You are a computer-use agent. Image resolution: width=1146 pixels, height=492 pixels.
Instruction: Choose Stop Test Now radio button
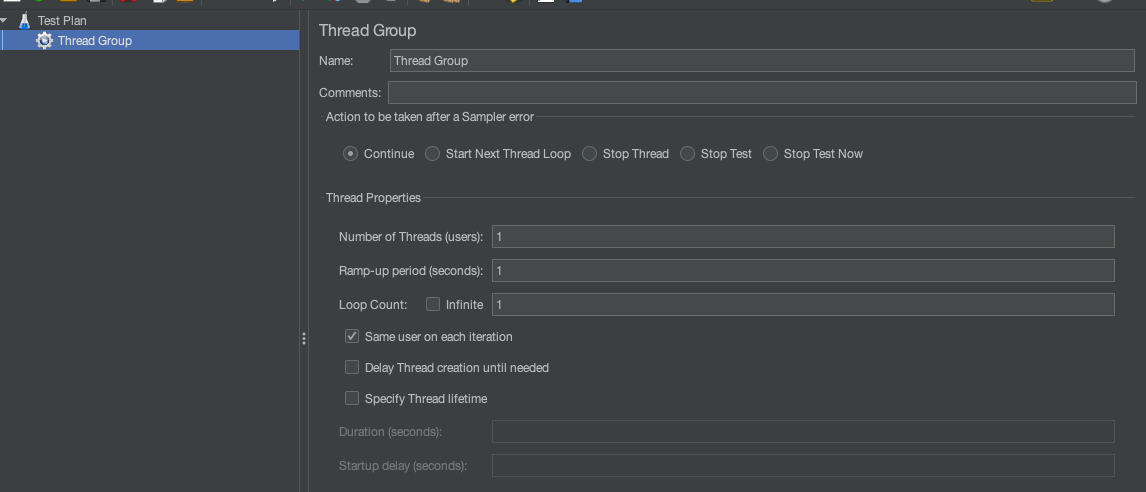tap(770, 154)
